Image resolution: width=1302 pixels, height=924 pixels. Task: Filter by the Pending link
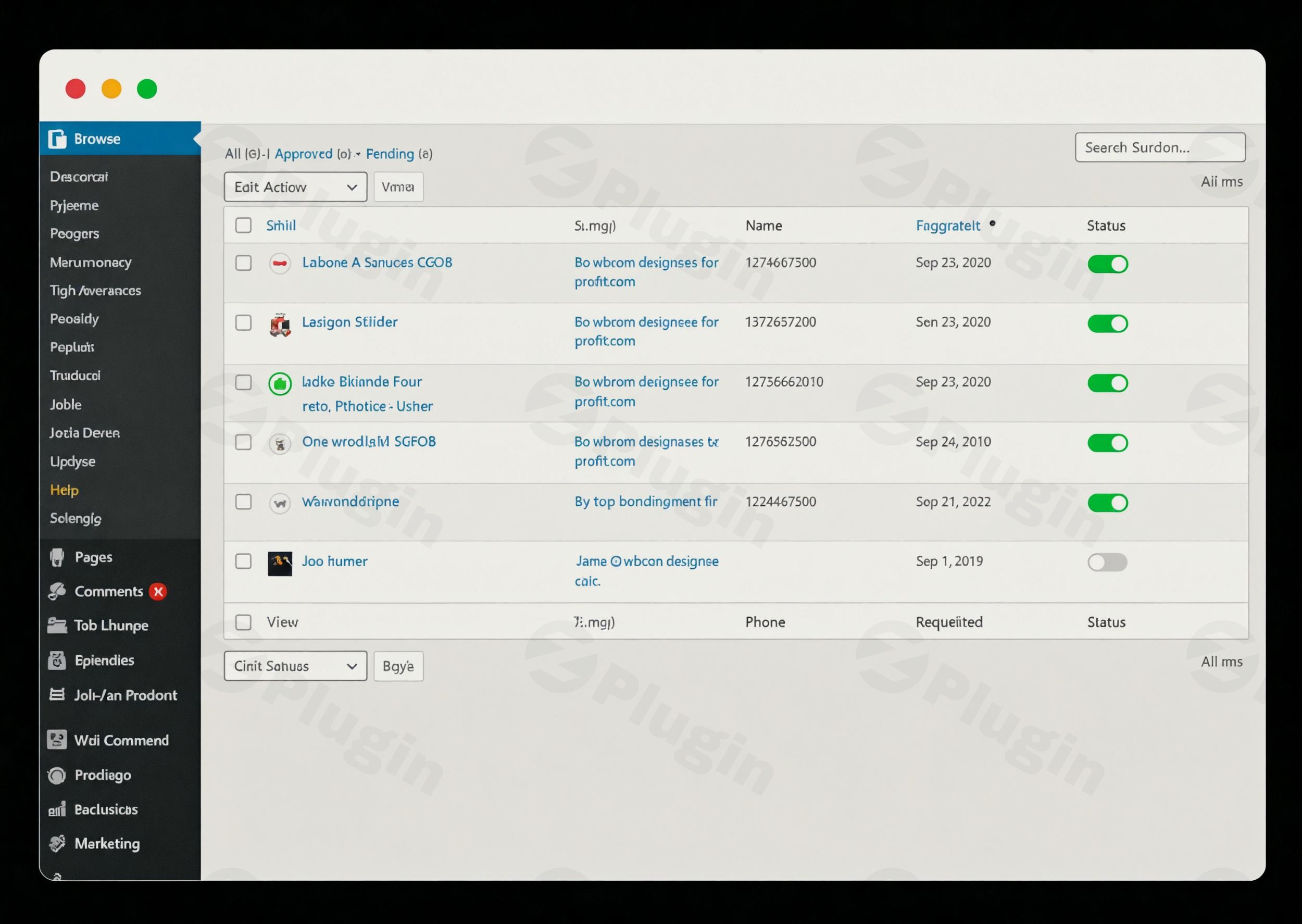(x=390, y=154)
